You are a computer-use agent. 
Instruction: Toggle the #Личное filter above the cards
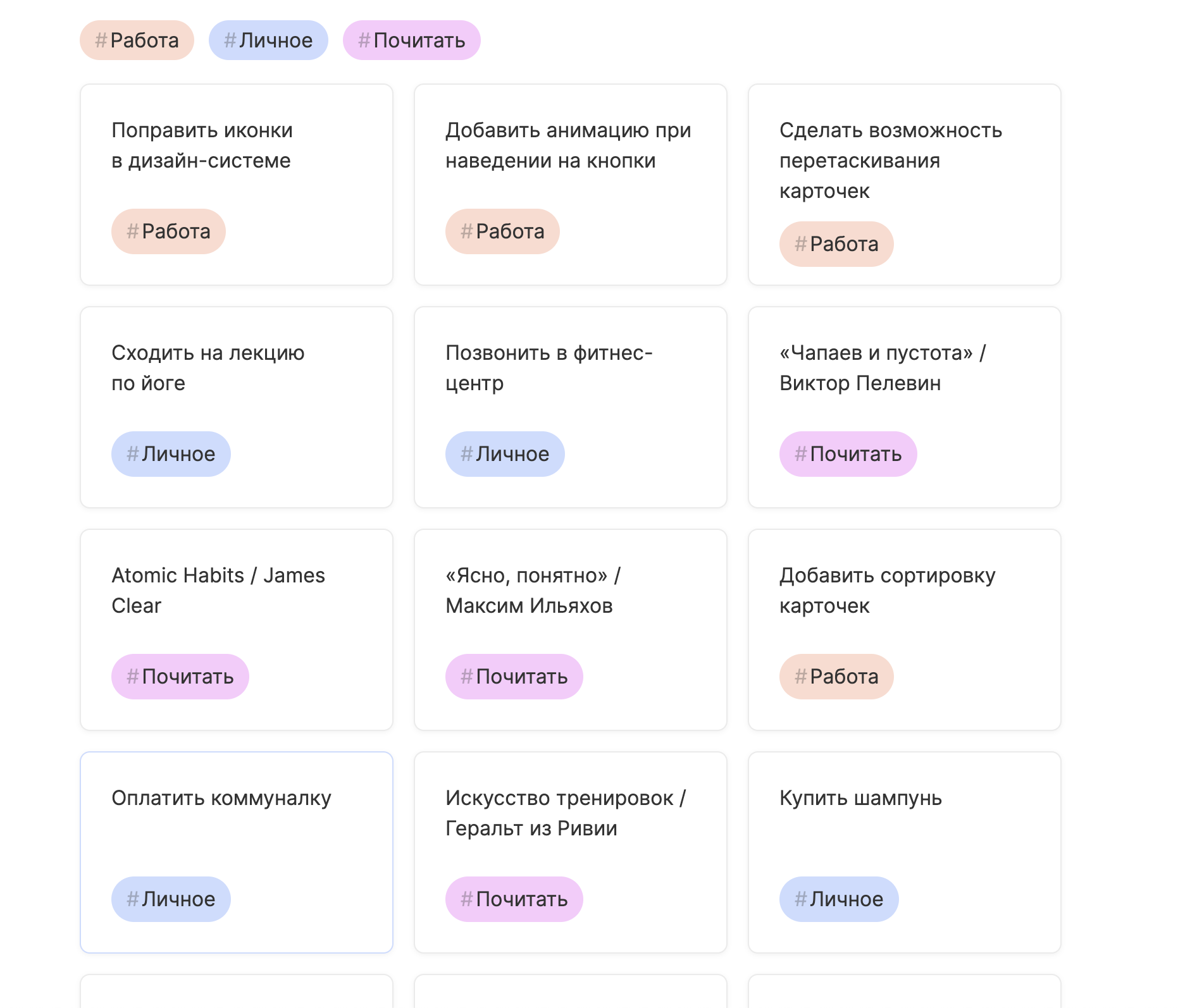[x=268, y=40]
